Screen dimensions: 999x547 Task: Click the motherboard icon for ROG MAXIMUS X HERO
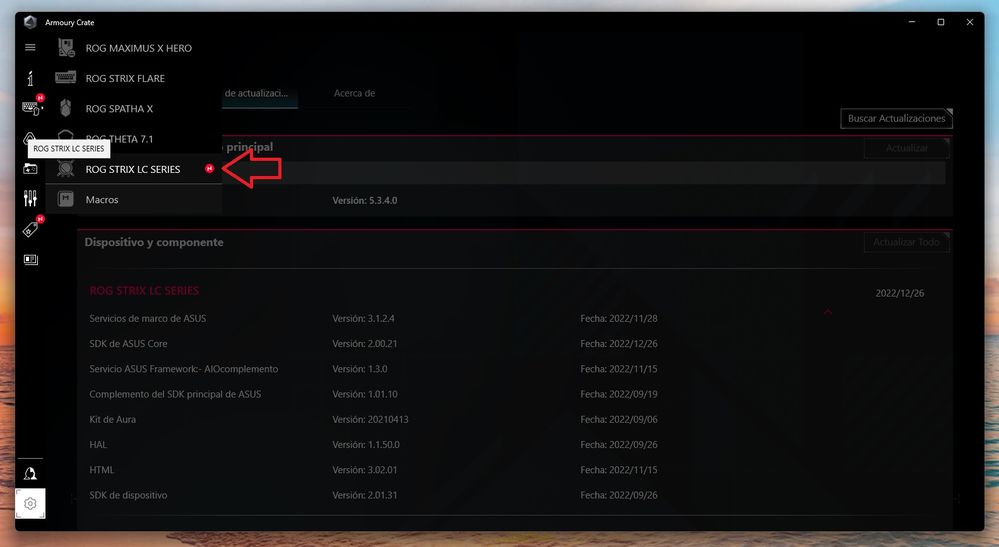tap(66, 48)
